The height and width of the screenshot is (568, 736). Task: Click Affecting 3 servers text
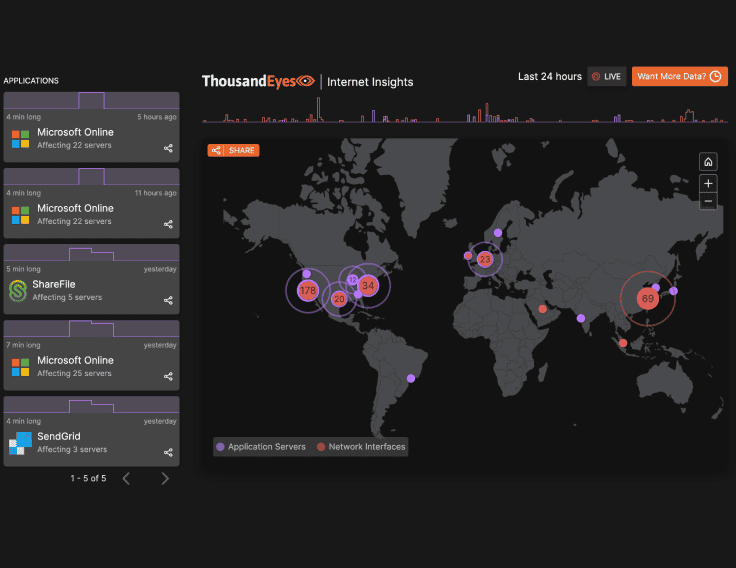click(72, 450)
